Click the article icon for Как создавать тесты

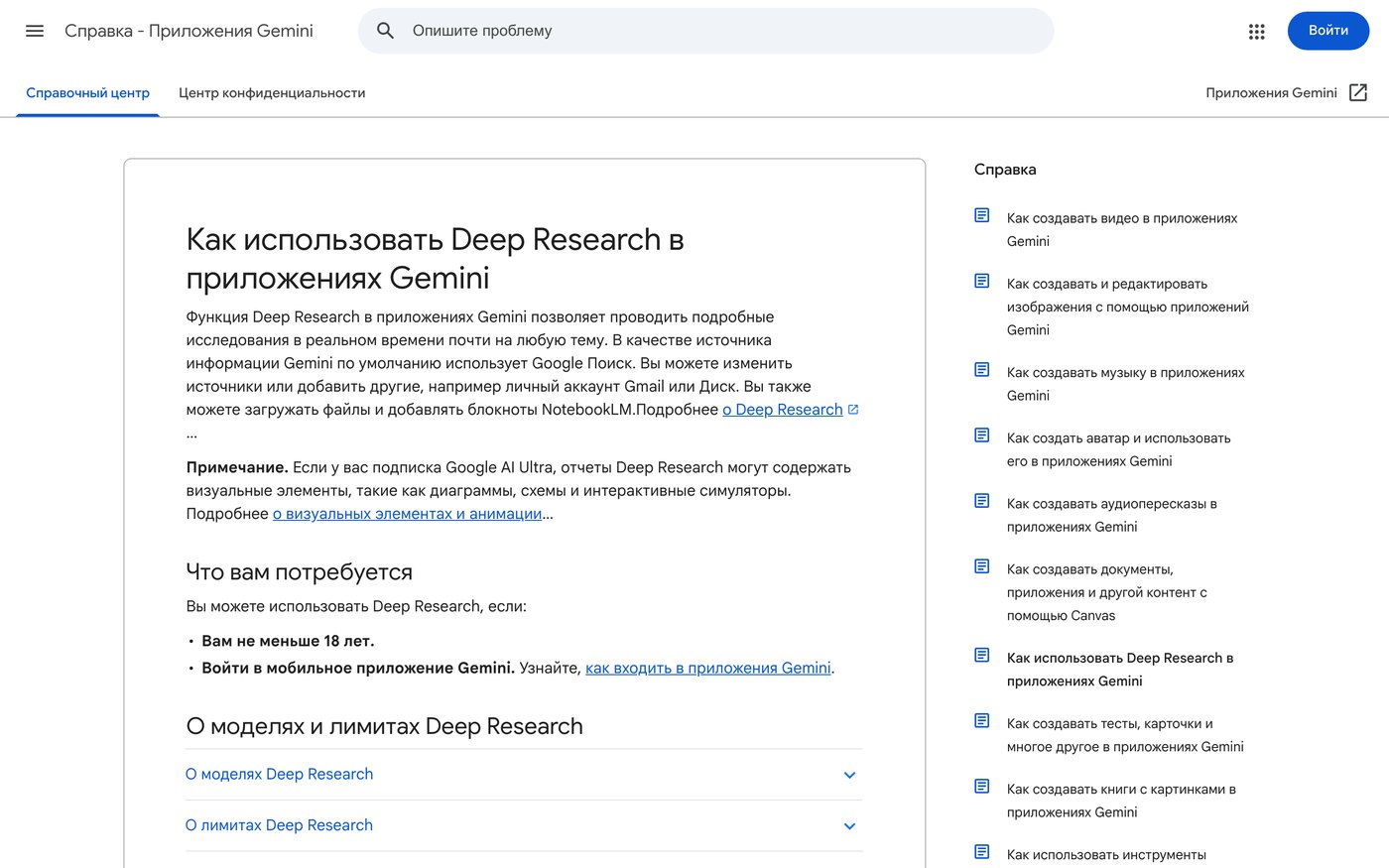point(982,720)
